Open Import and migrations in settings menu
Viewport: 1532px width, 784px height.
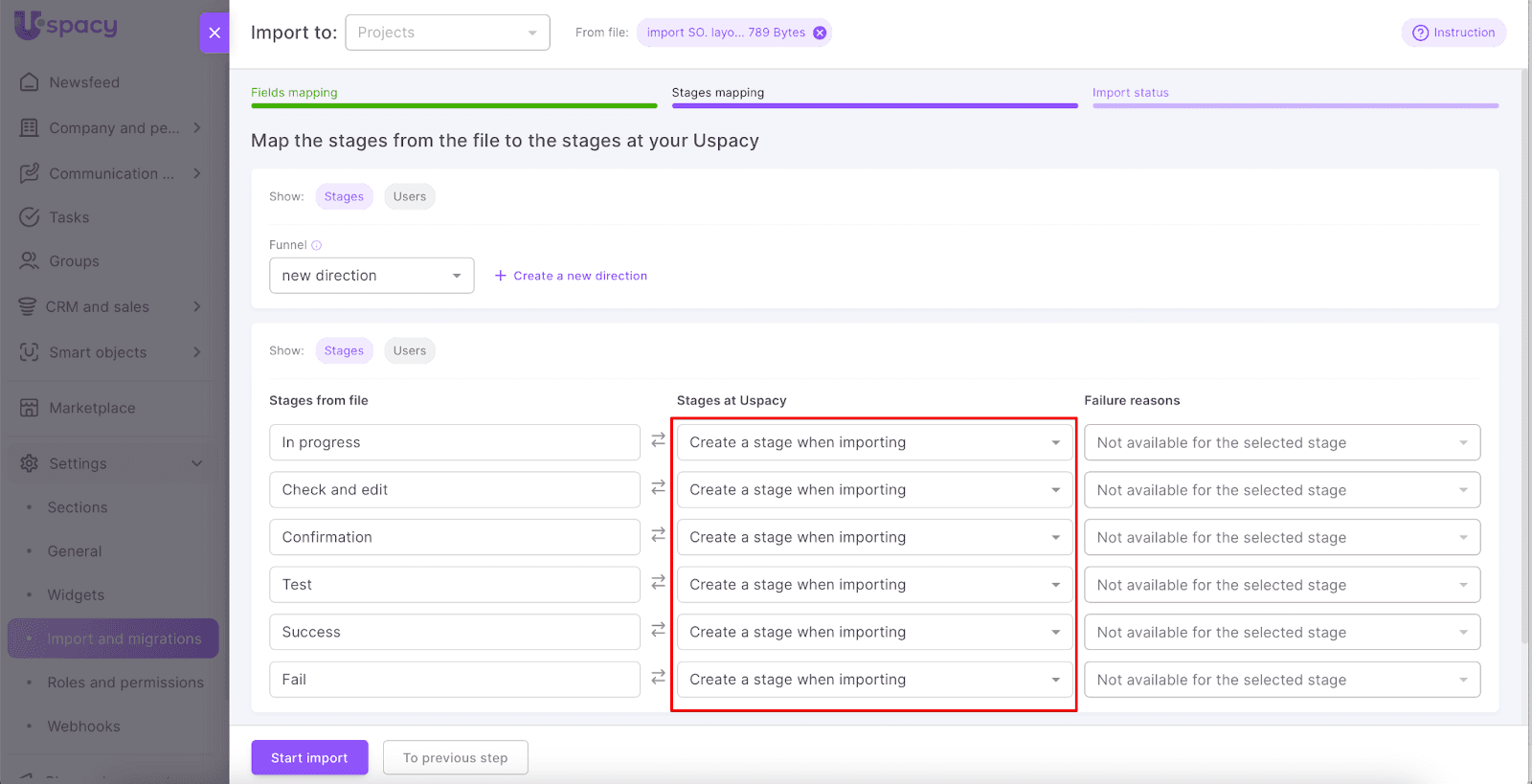124,638
